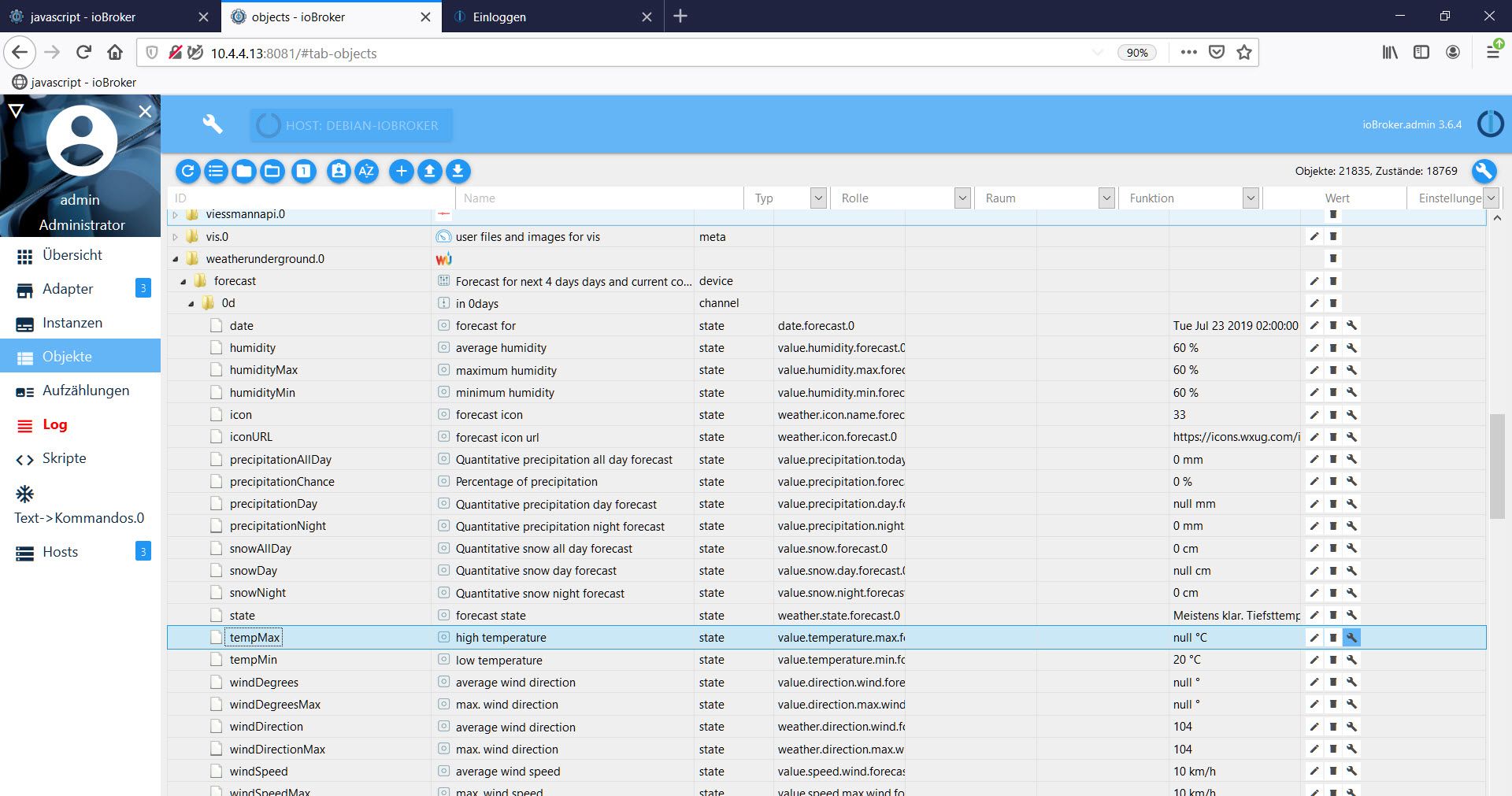Toggle the sidebar pin triangle icon
Viewport: 1512px width, 796px height.
coord(16,110)
